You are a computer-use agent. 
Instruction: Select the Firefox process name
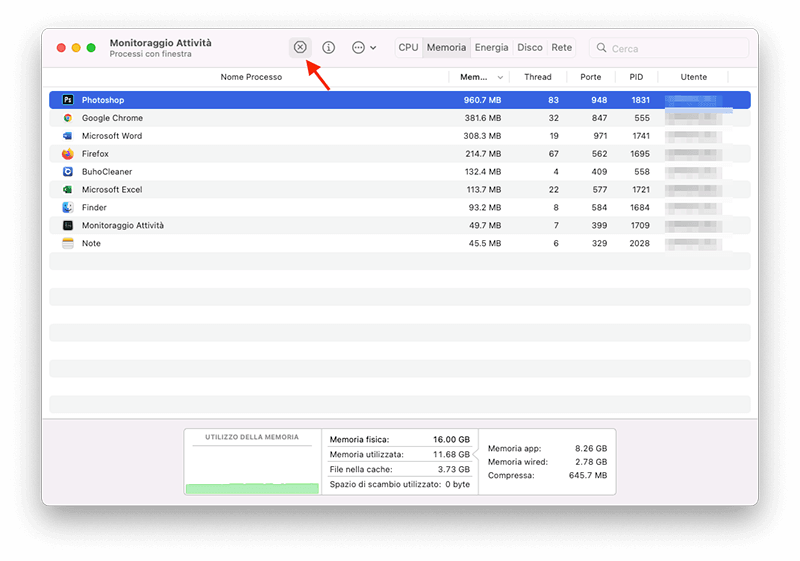95,154
